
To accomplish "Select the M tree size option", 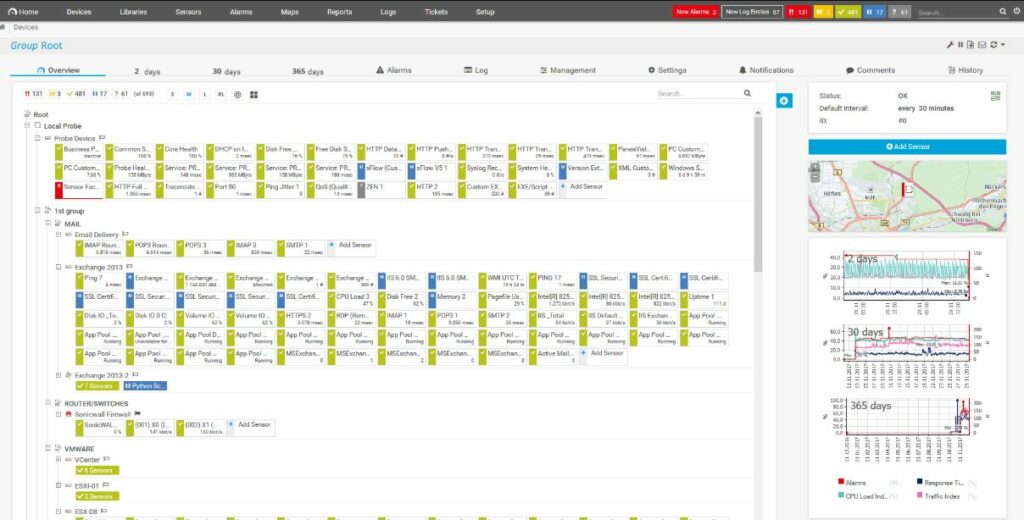I will 189,95.
